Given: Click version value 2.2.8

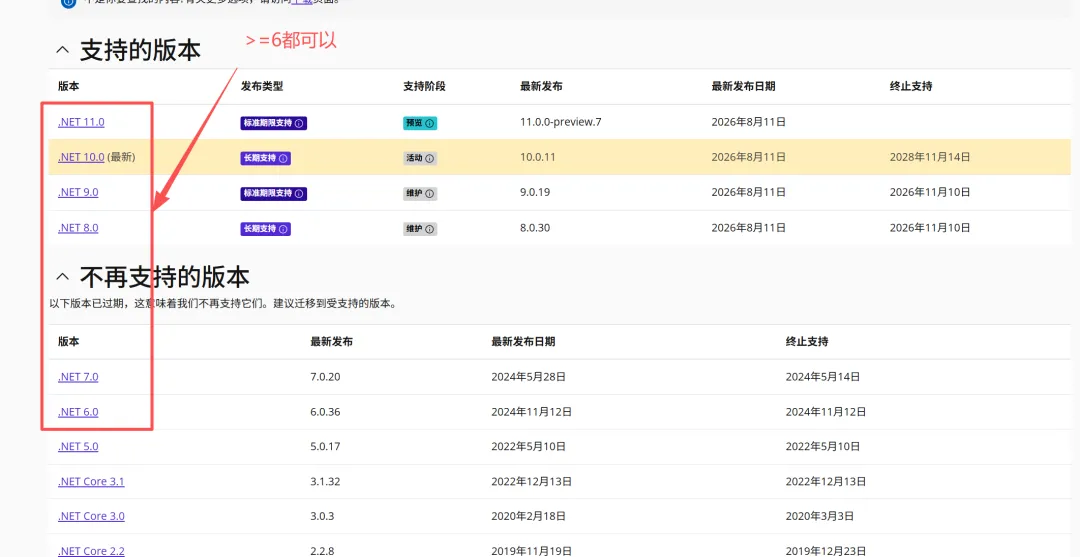Looking at the screenshot, I should (322, 551).
